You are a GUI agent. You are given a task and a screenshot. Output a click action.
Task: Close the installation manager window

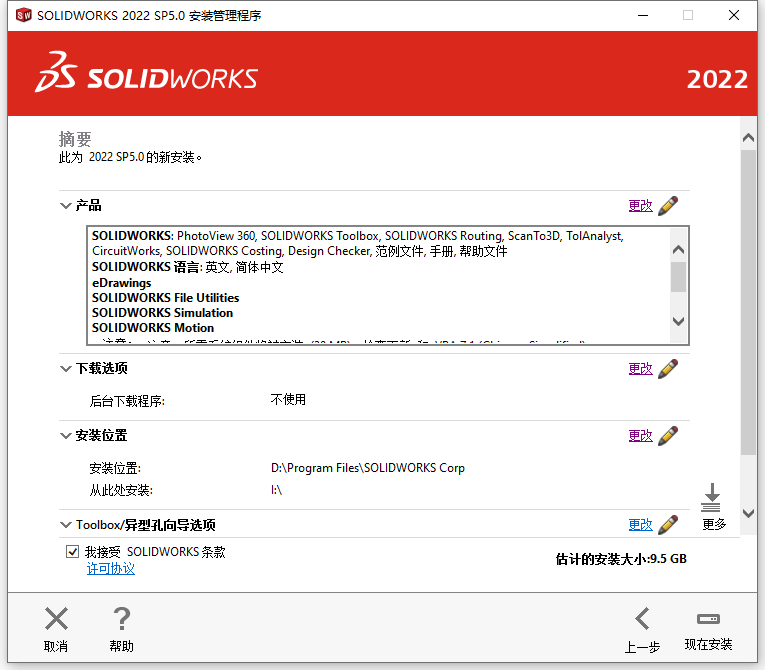point(734,16)
